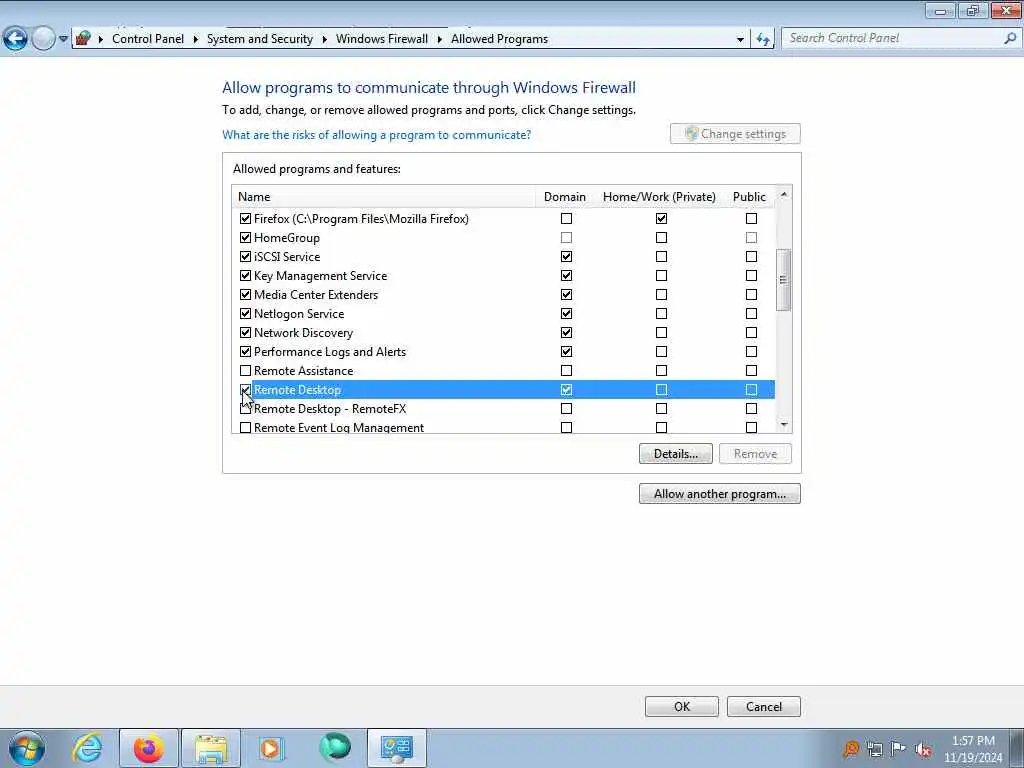Click the list scroll down arrow
Image resolution: width=1024 pixels, height=768 pixels.
[784, 425]
